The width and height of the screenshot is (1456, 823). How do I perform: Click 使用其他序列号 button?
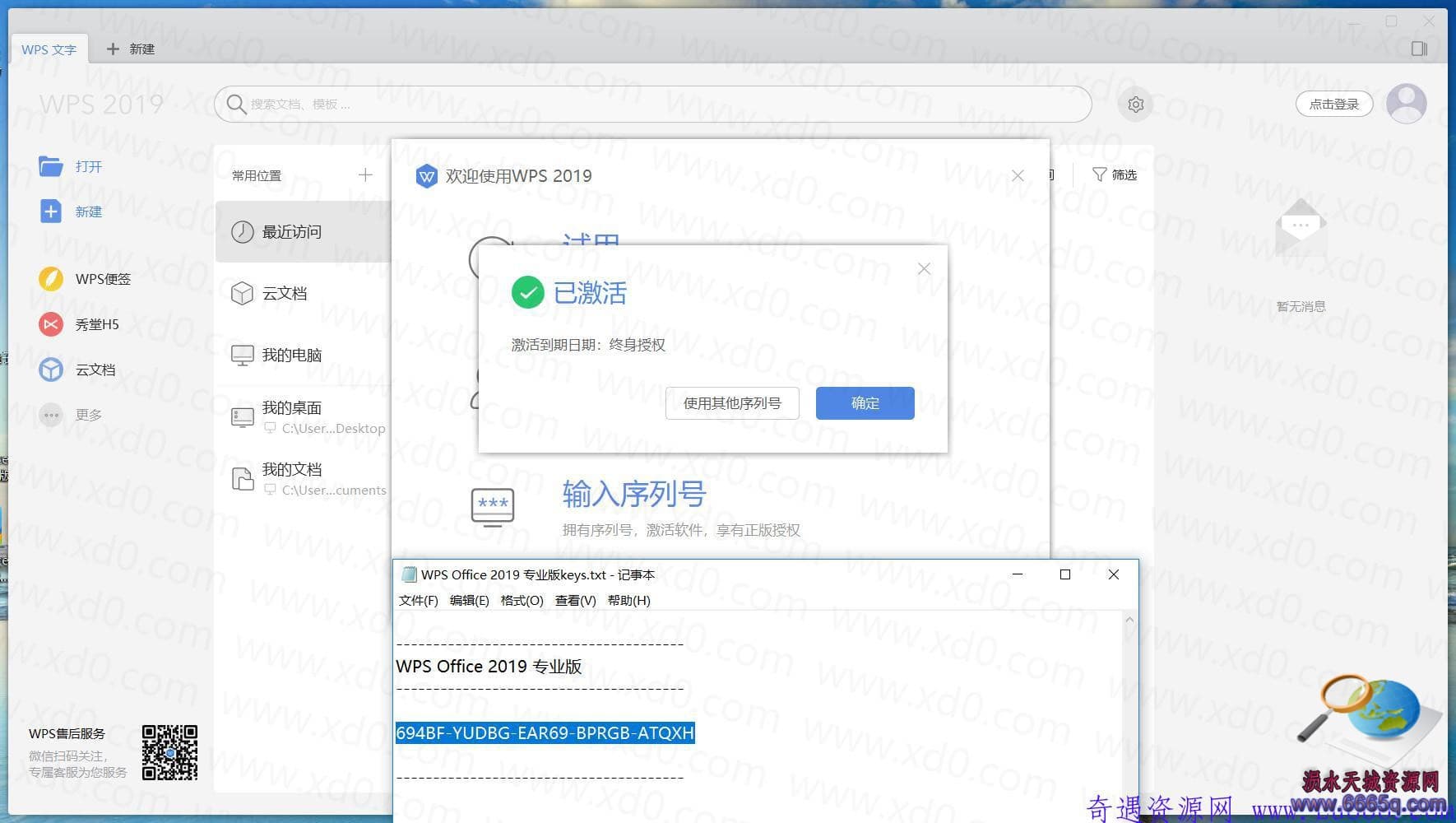732,403
